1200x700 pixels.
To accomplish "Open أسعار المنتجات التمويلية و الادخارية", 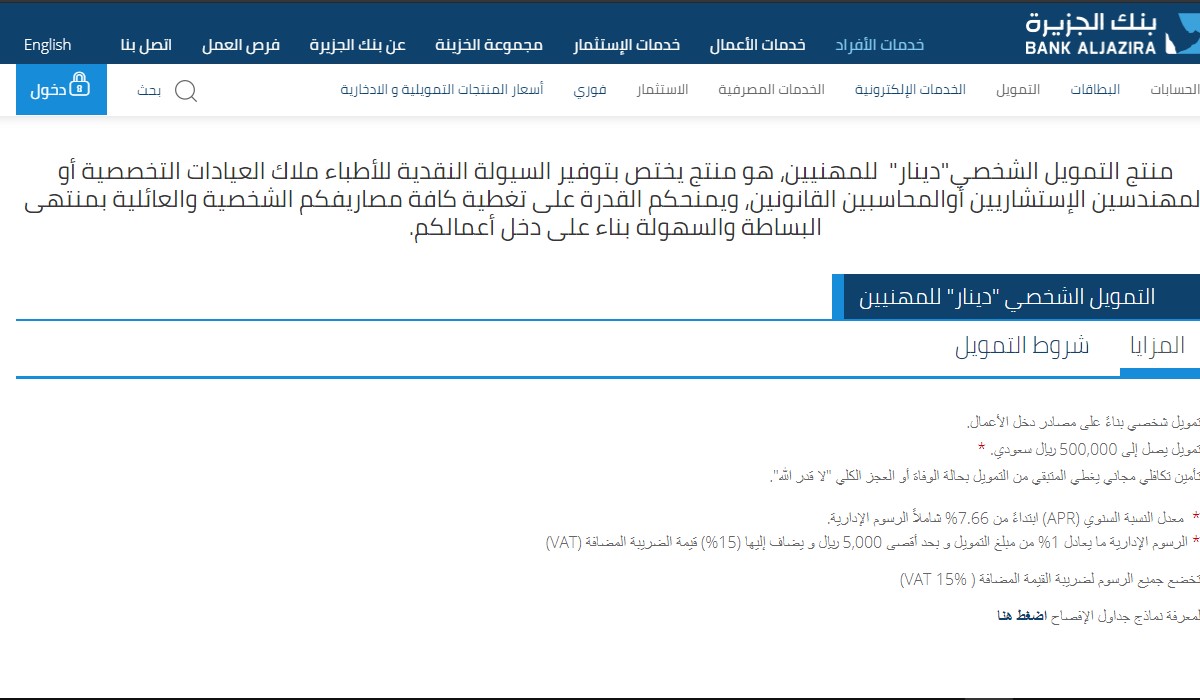I will click(442, 90).
